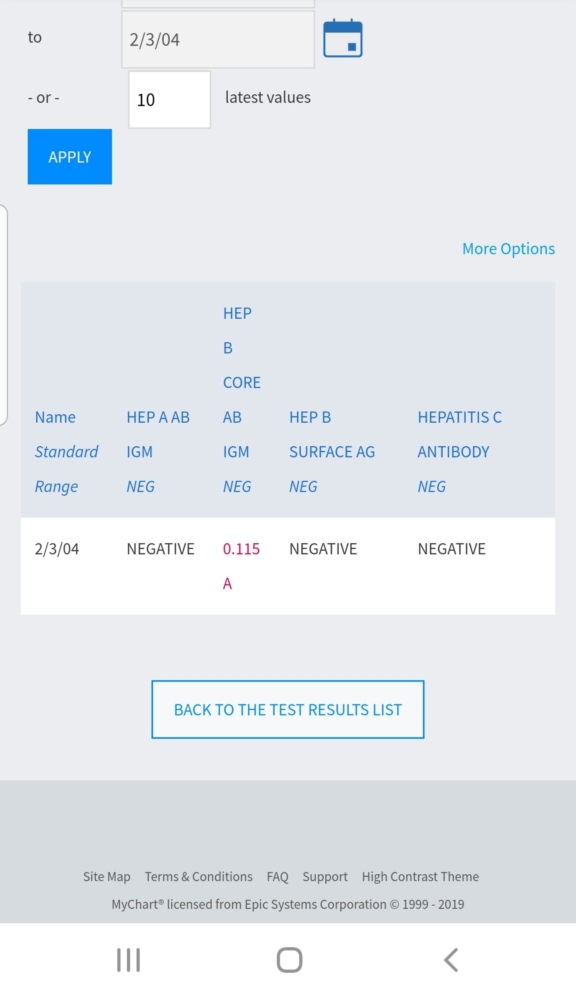Open Terms & Conditions footer link
576x1000 pixels.
click(198, 877)
